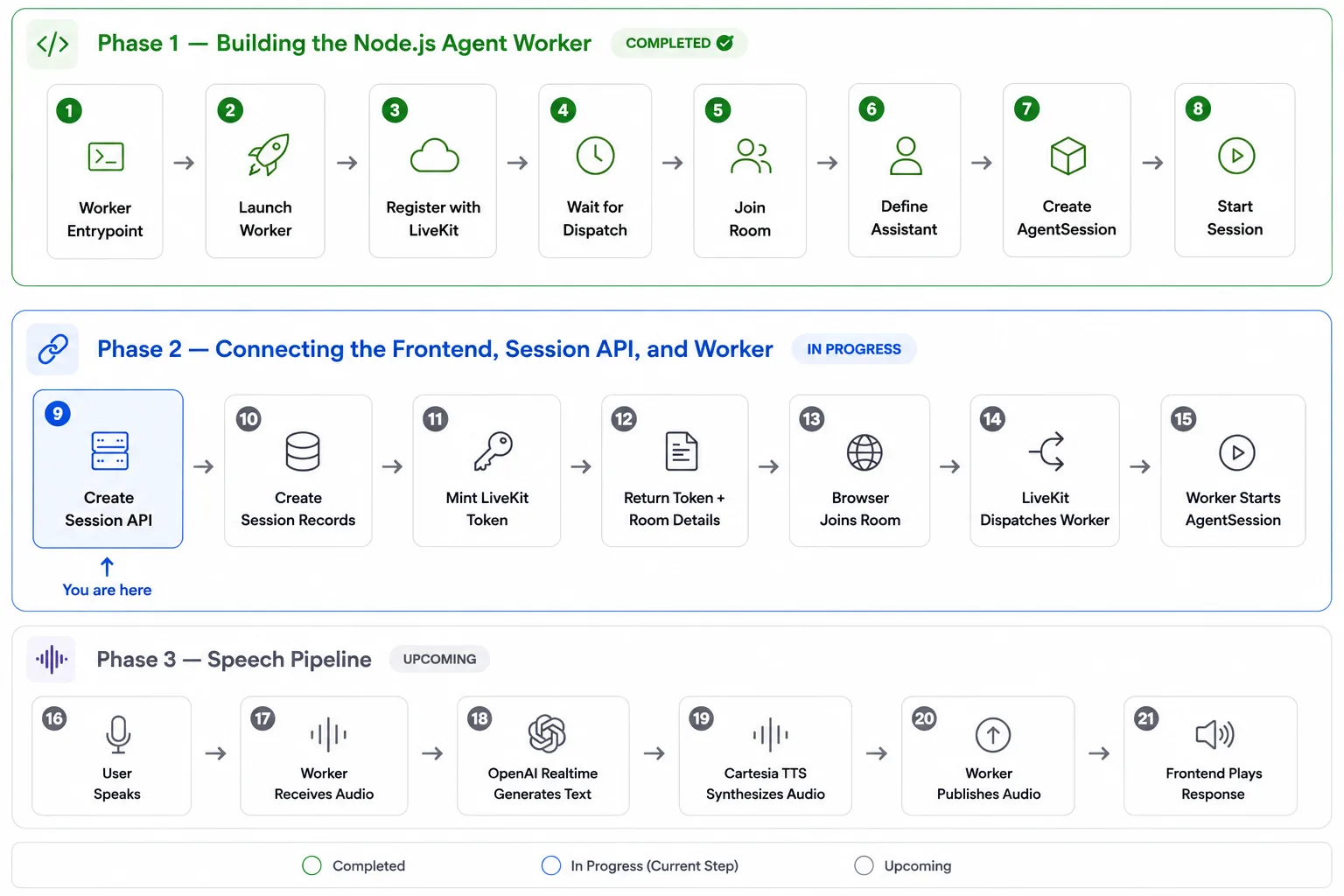This screenshot has height=896, width=1344.
Task: Click the speaker icon on Frontend Plays Response
Action: click(1215, 735)
